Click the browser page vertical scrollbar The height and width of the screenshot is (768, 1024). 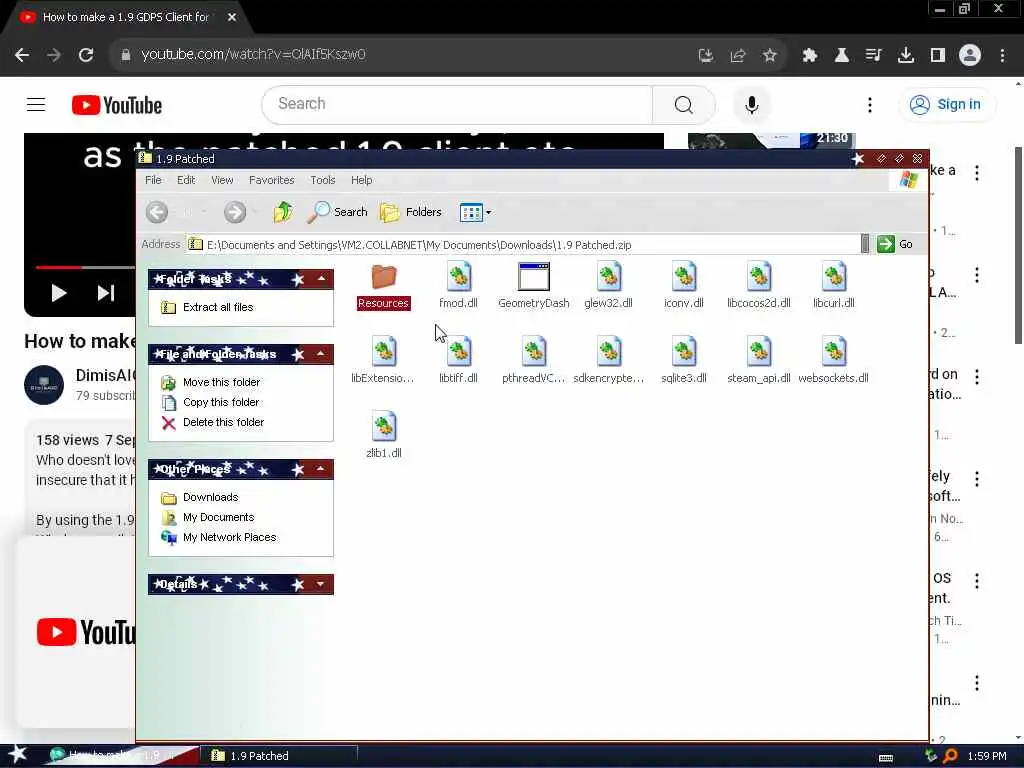point(1018,245)
